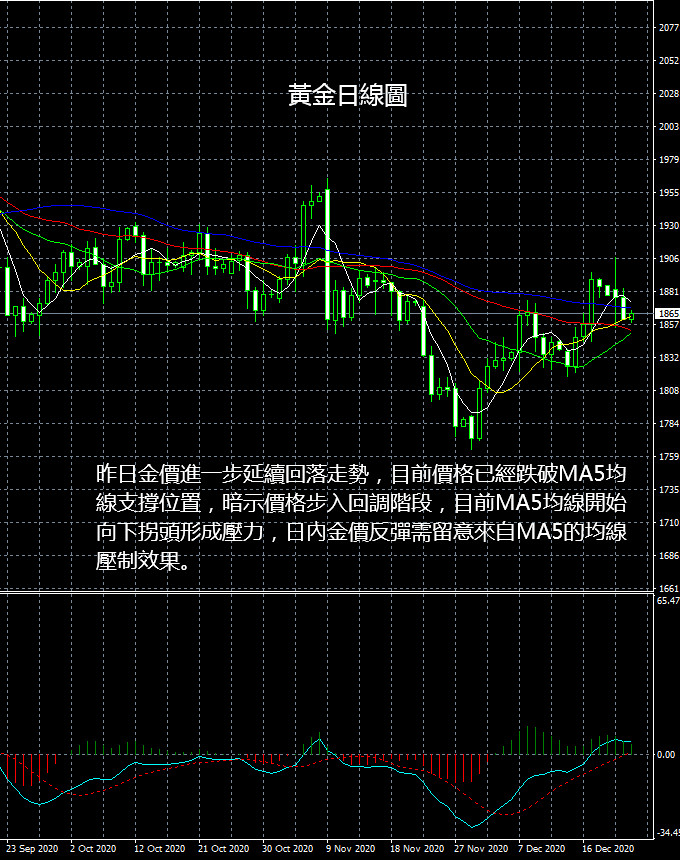Click the 黃金日線圖 chart title
The width and height of the screenshot is (680, 860).
pos(347,95)
